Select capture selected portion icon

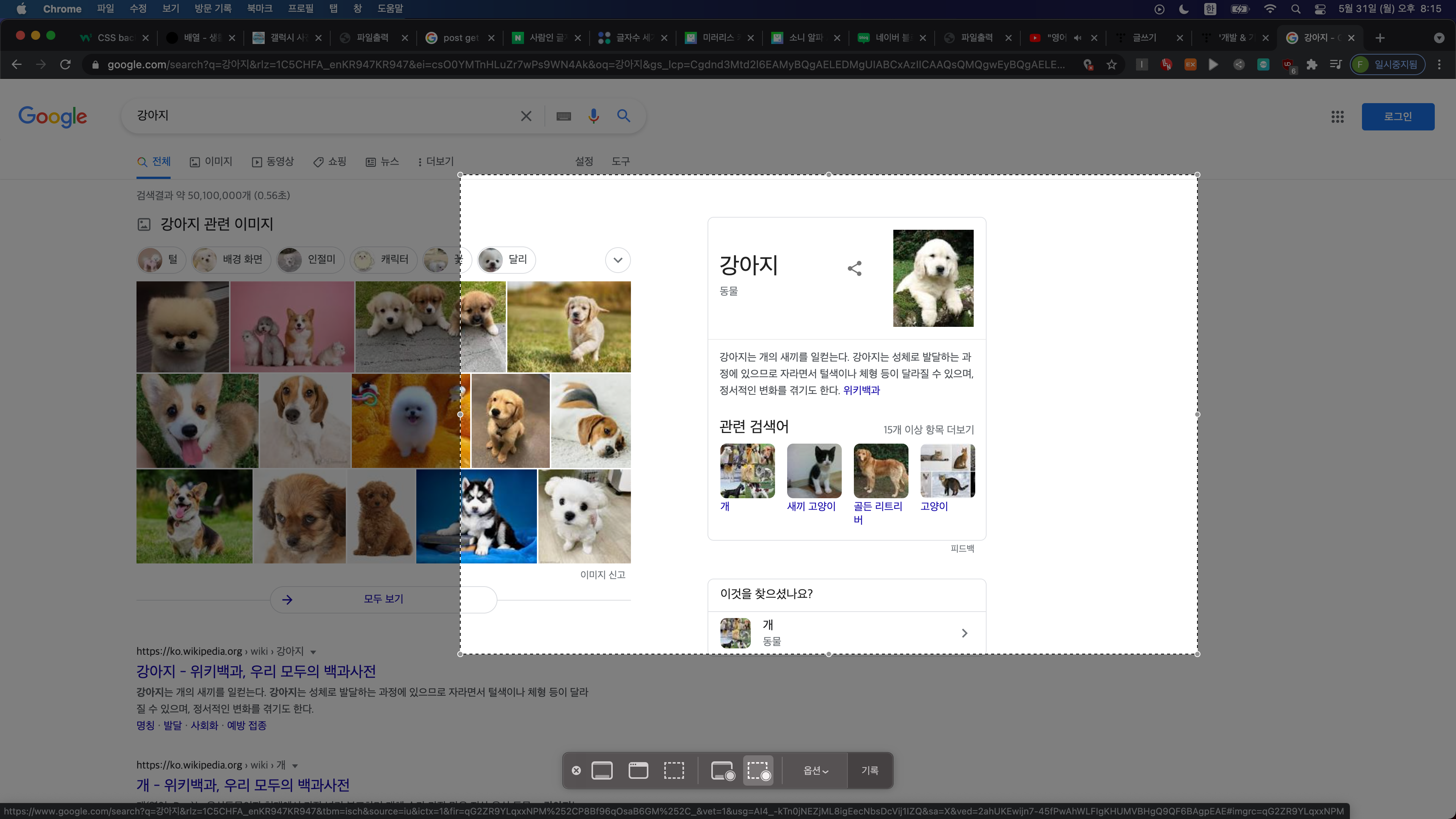click(x=674, y=770)
